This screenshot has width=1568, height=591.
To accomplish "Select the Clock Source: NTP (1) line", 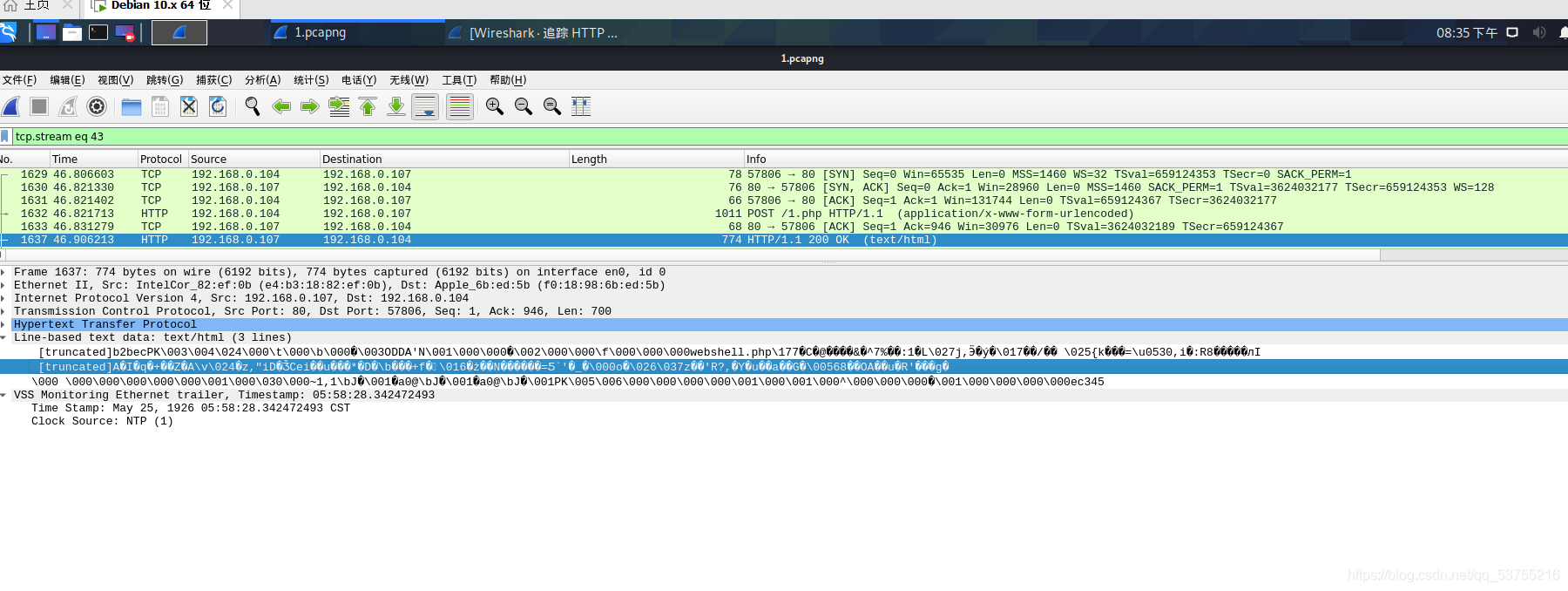I will tap(102, 421).
